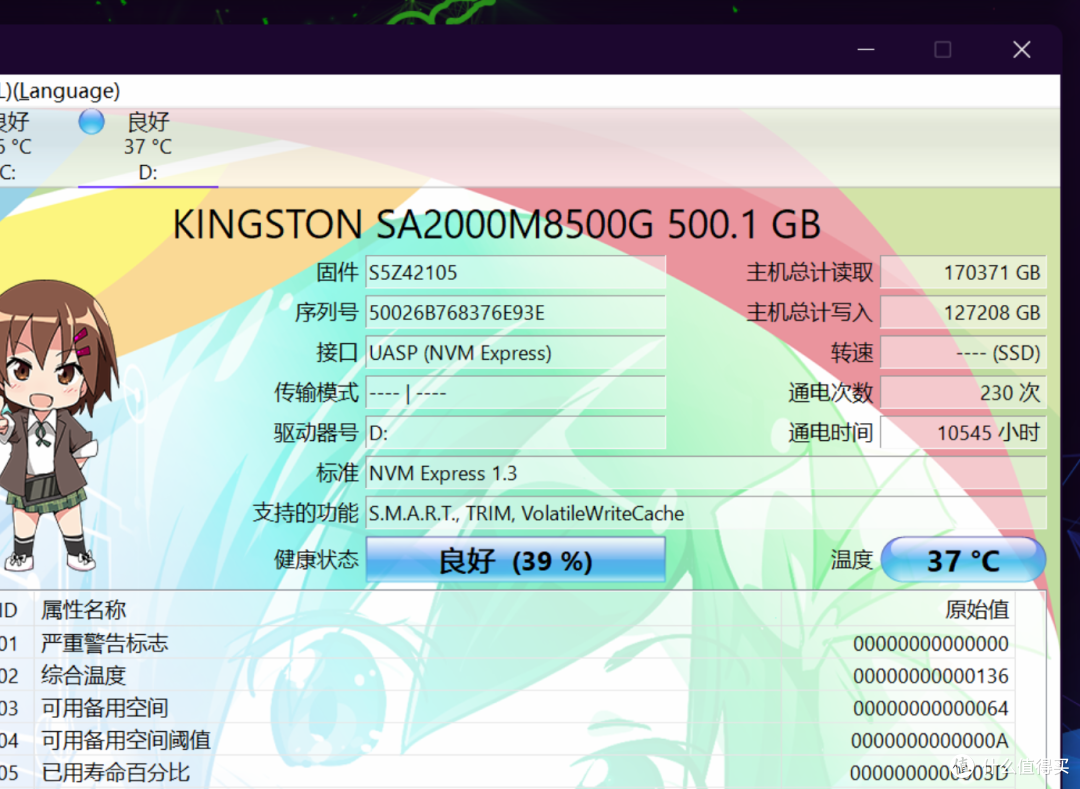Click the standard field NVM Express 1.3
Image resolution: width=1080 pixels, height=789 pixels.
click(706, 473)
